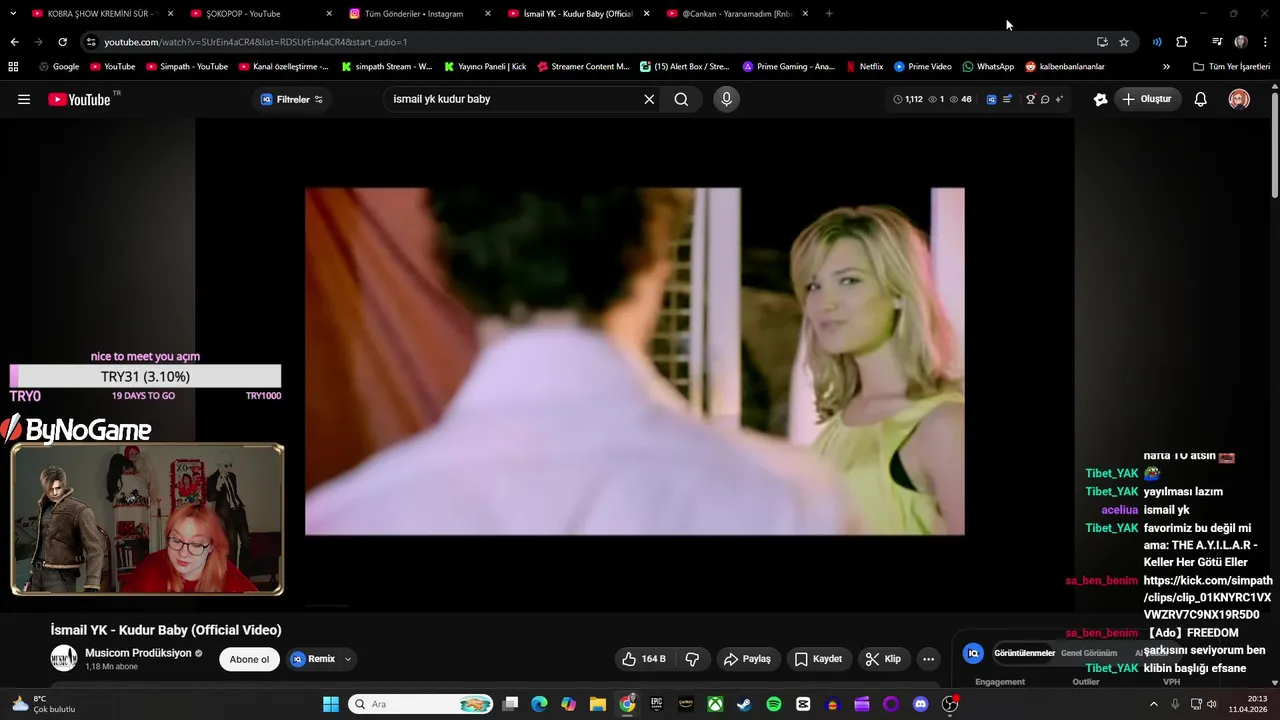Save video with the Kaydet button
Viewport: 1280px width, 720px height.
point(818,659)
